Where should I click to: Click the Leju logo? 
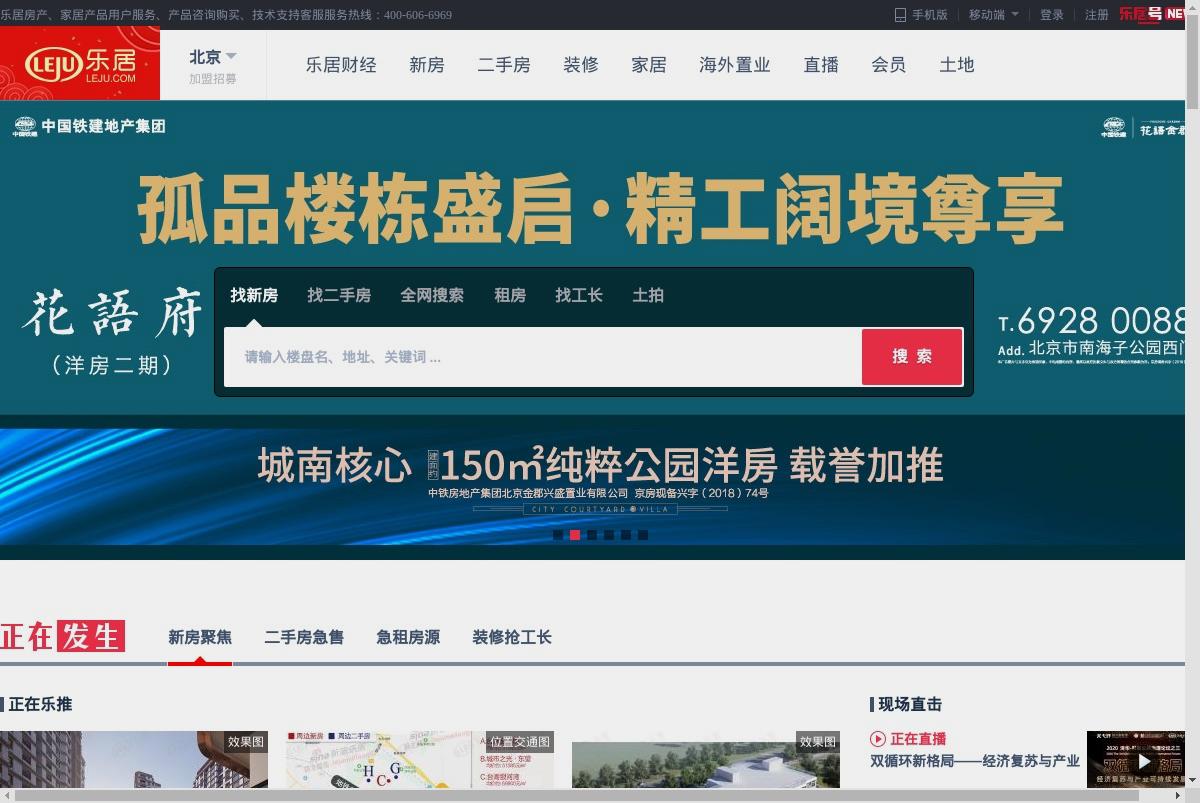coord(80,65)
